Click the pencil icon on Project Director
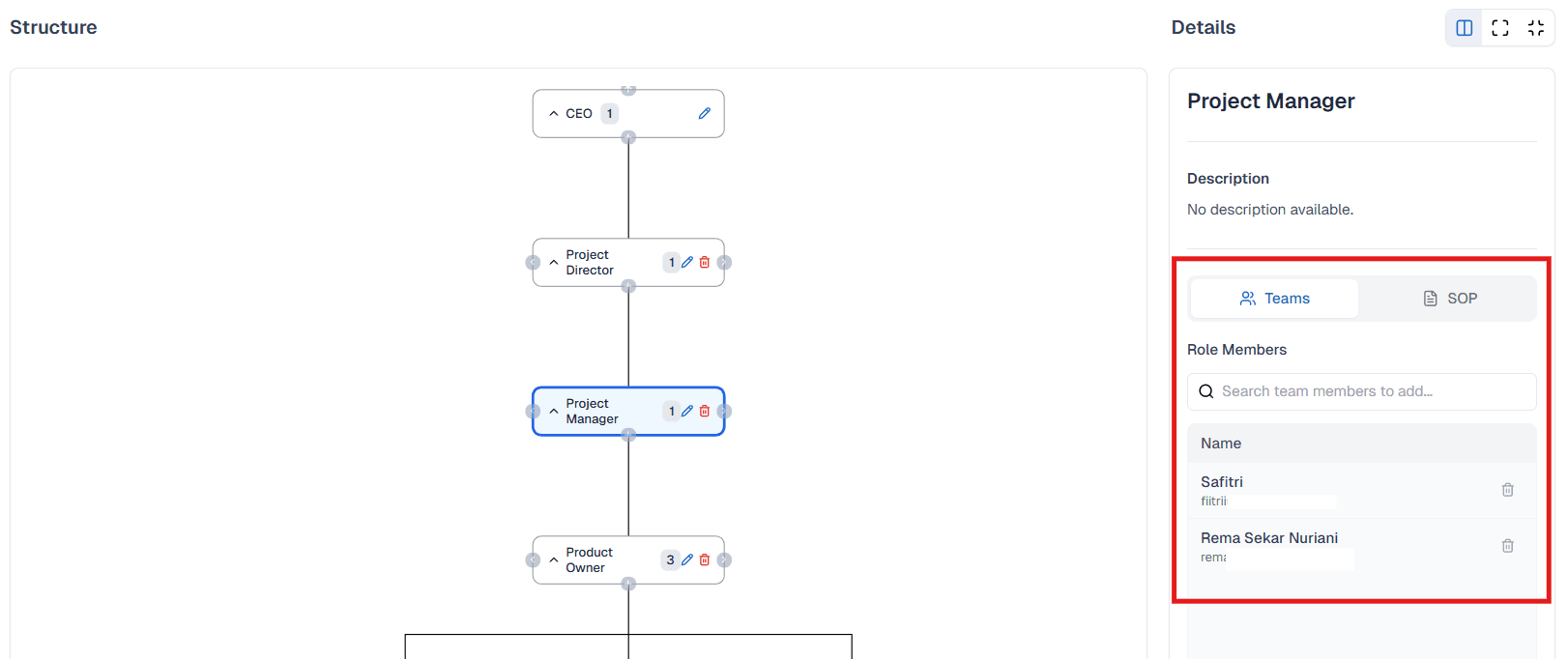The height and width of the screenshot is (659, 1568). coord(687,262)
